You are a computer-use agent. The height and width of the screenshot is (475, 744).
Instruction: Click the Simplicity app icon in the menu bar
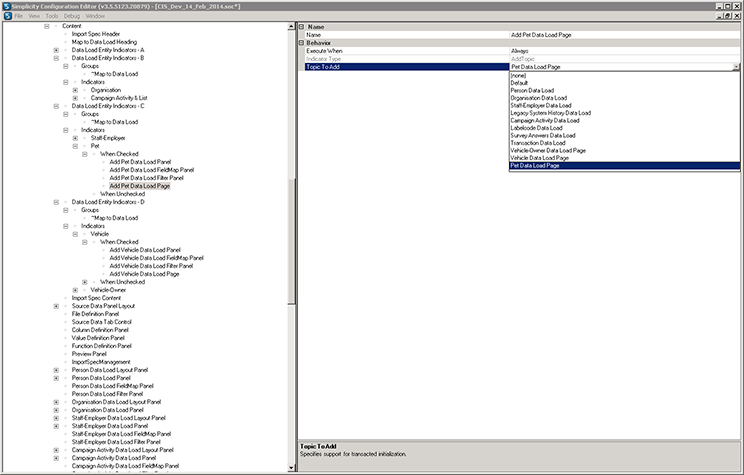coord(7,16)
